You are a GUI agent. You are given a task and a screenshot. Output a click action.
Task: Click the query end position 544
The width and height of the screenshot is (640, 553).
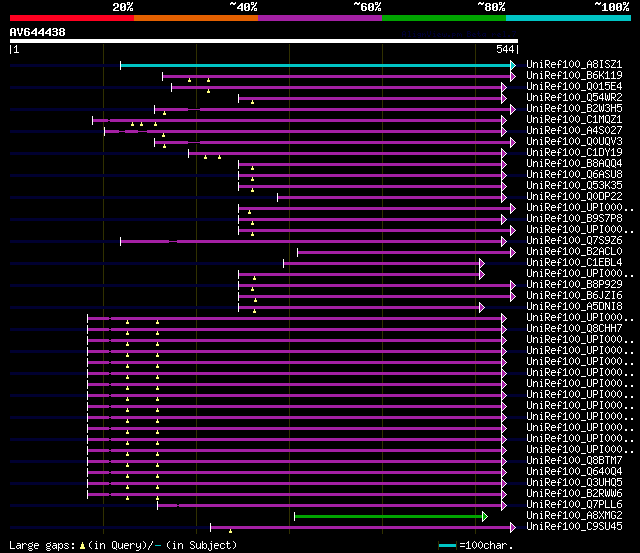coord(505,49)
